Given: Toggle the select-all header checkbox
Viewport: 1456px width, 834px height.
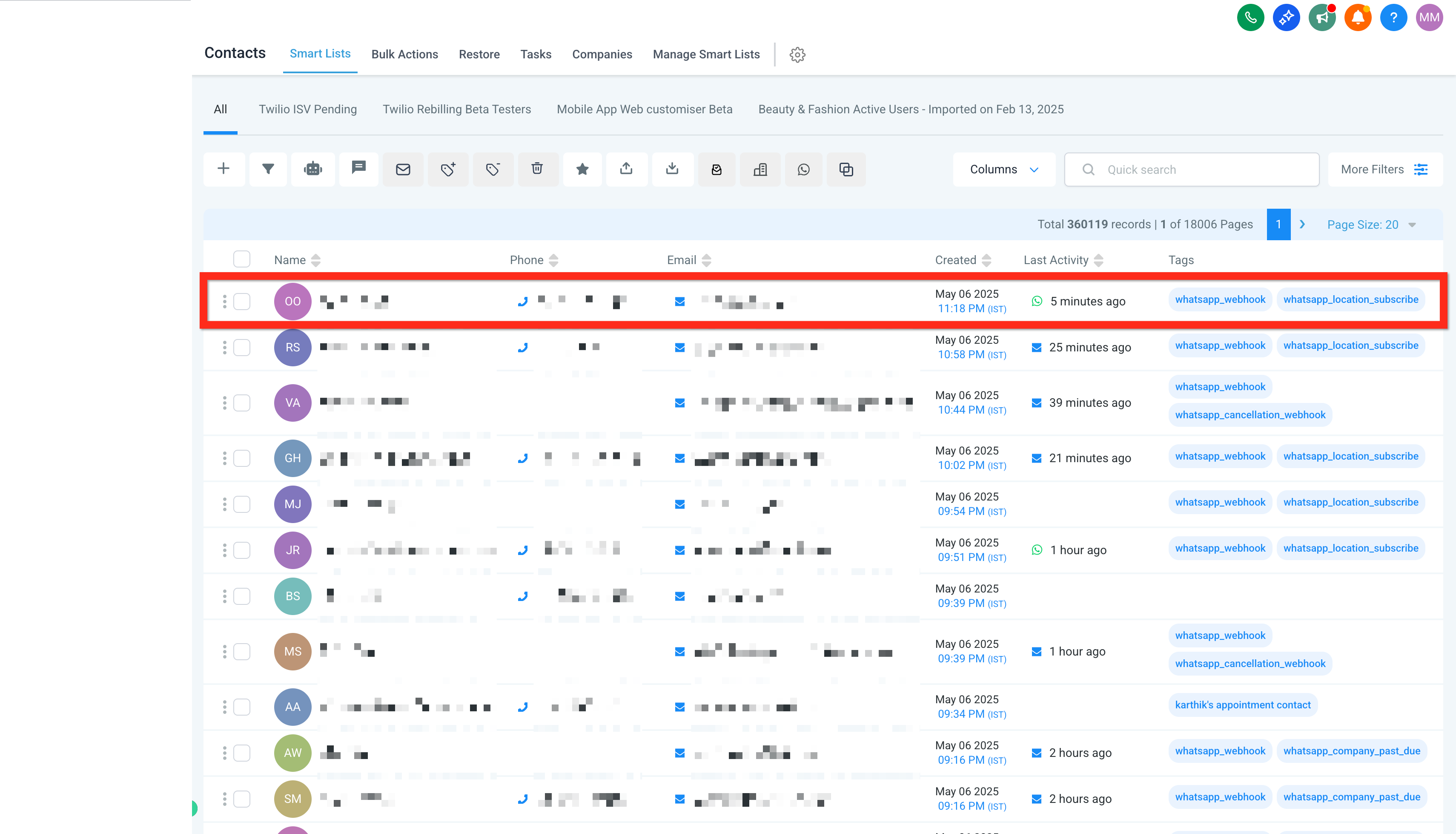Looking at the screenshot, I should pyautogui.click(x=241, y=259).
